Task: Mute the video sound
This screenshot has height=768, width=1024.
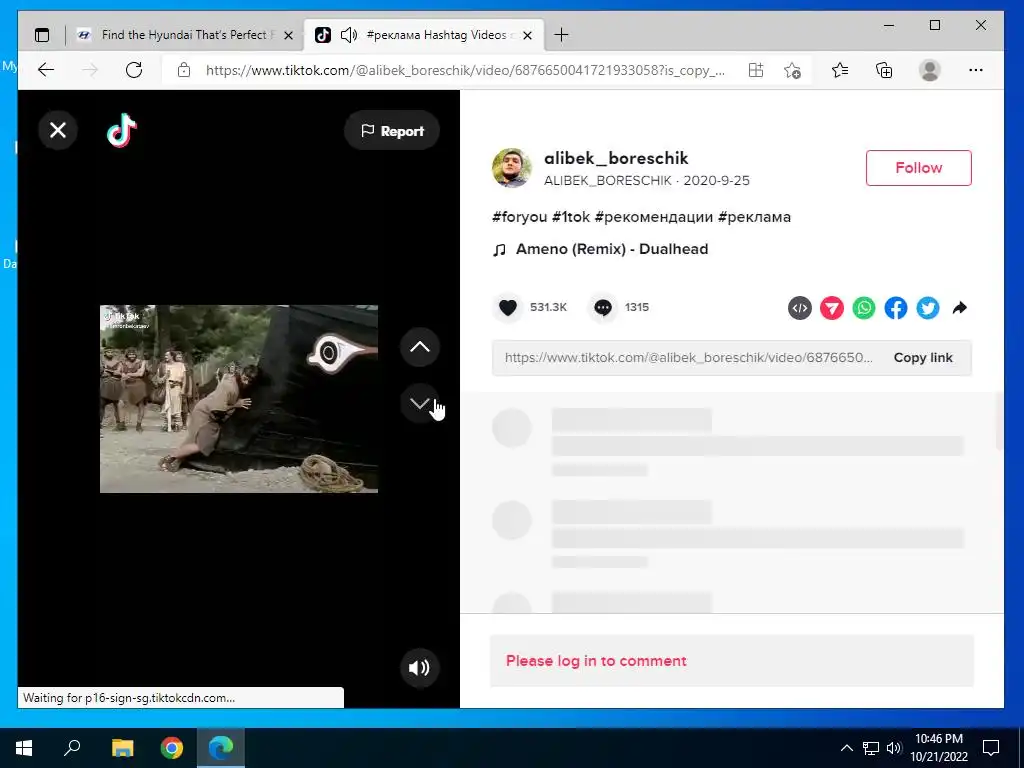Action: point(419,667)
